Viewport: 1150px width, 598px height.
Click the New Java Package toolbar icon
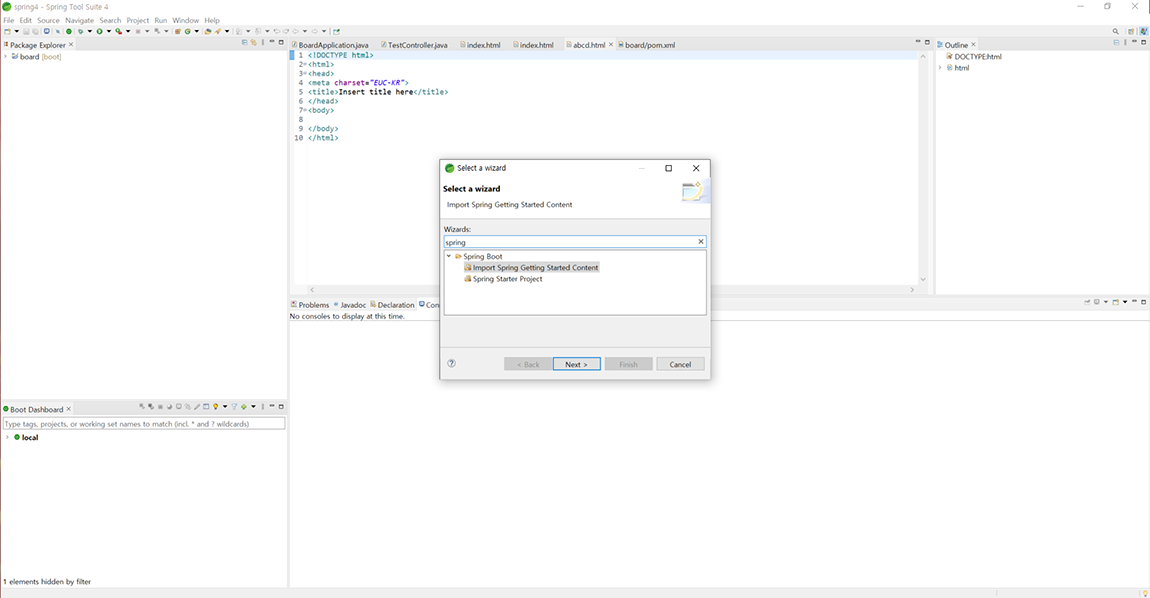(177, 32)
